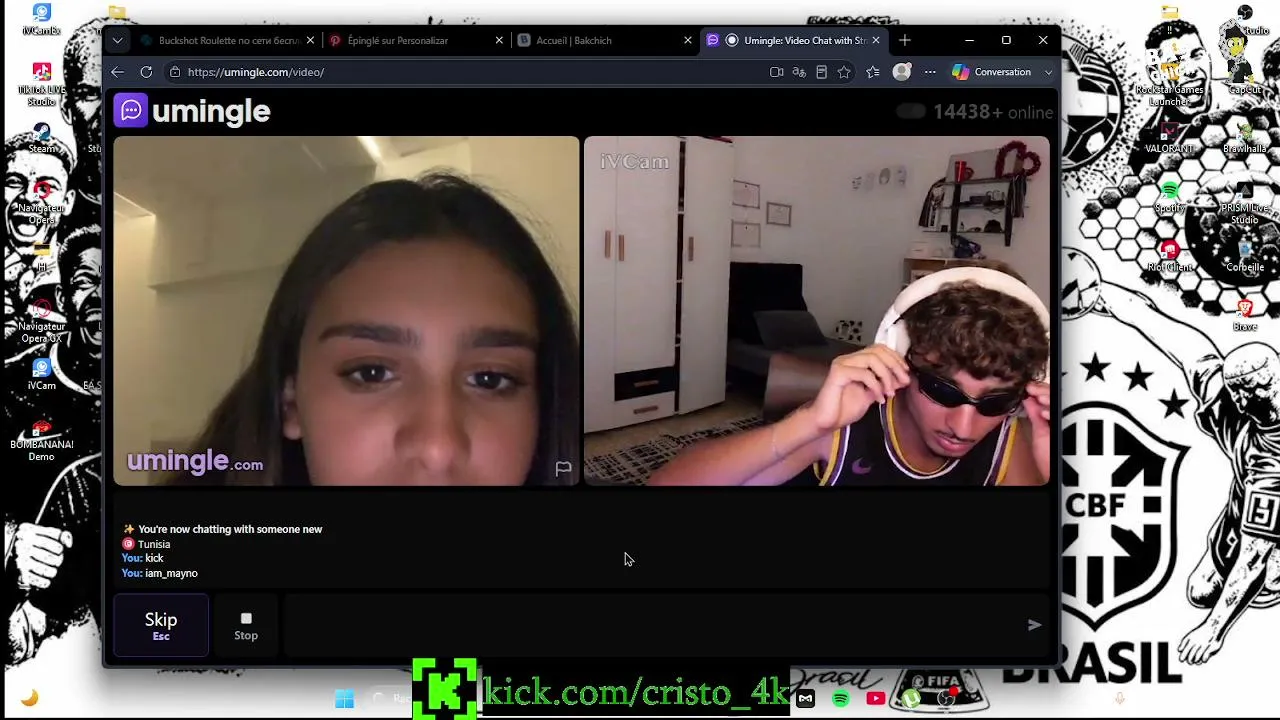Click the 14438+ online counter
The width and height of the screenshot is (1280, 720).
992,112
